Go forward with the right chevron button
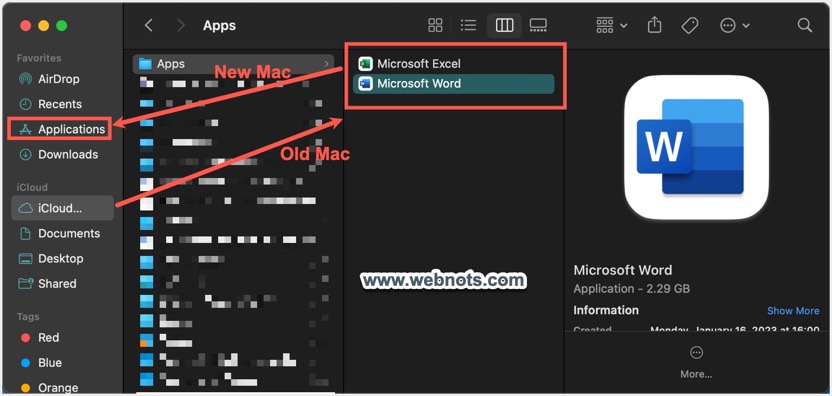832x396 pixels. [181, 25]
